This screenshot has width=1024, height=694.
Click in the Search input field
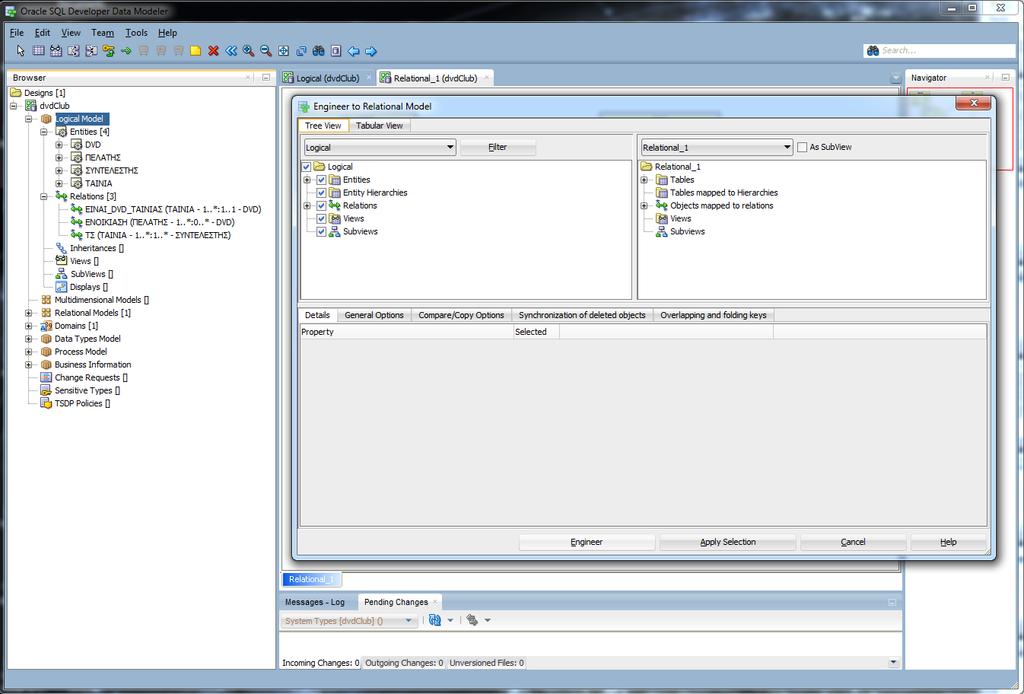click(x=947, y=50)
